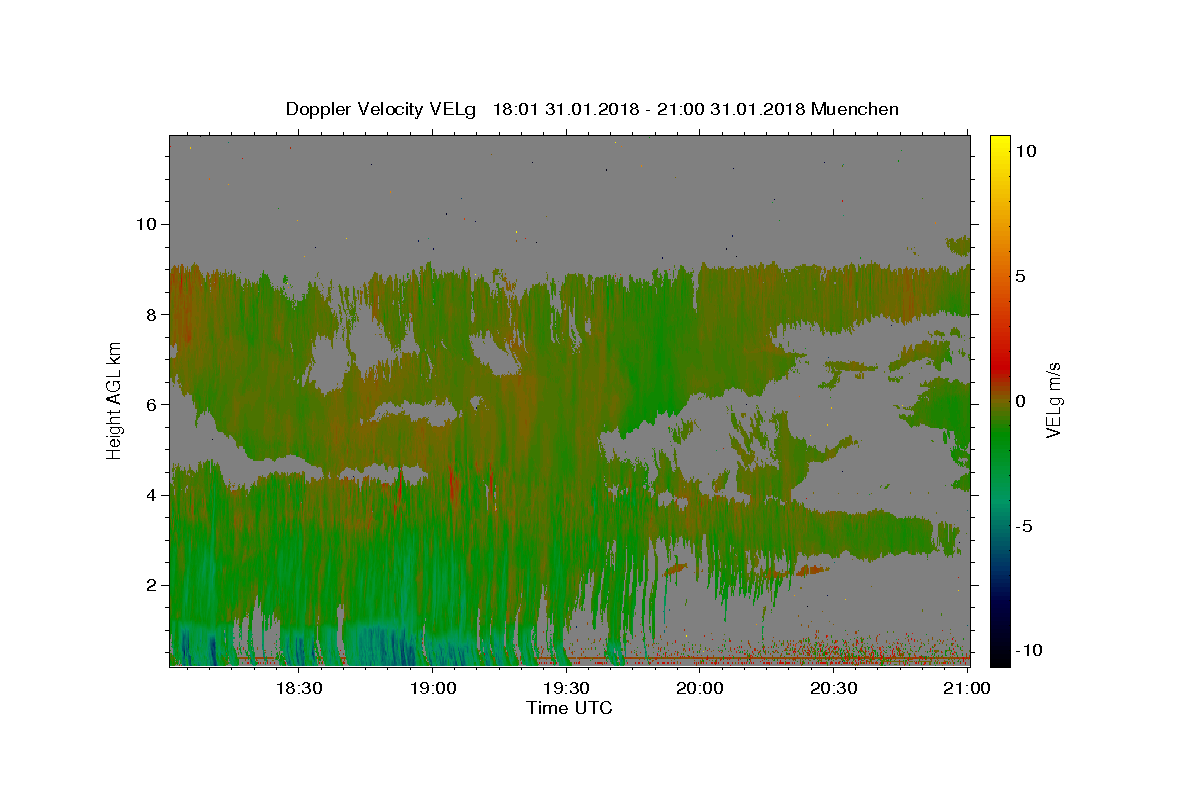Click the colorbar label 0
Viewport: 1200px width, 800px height.
point(1020,400)
